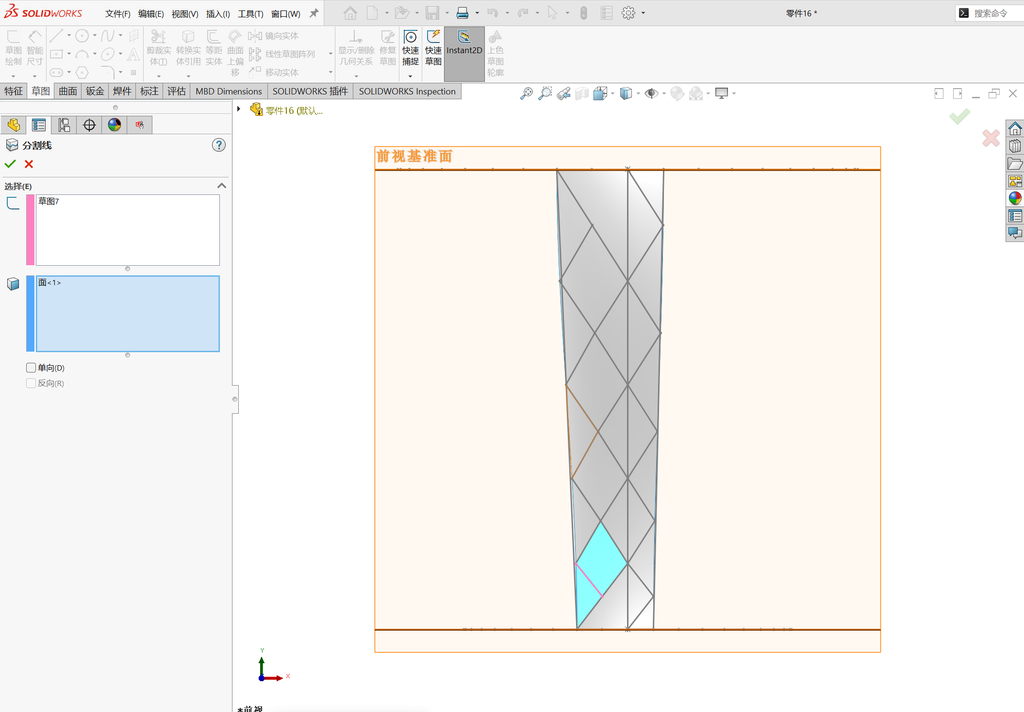The height and width of the screenshot is (712, 1024).
Task: Switch to the 评估 tab
Action: pos(176,91)
